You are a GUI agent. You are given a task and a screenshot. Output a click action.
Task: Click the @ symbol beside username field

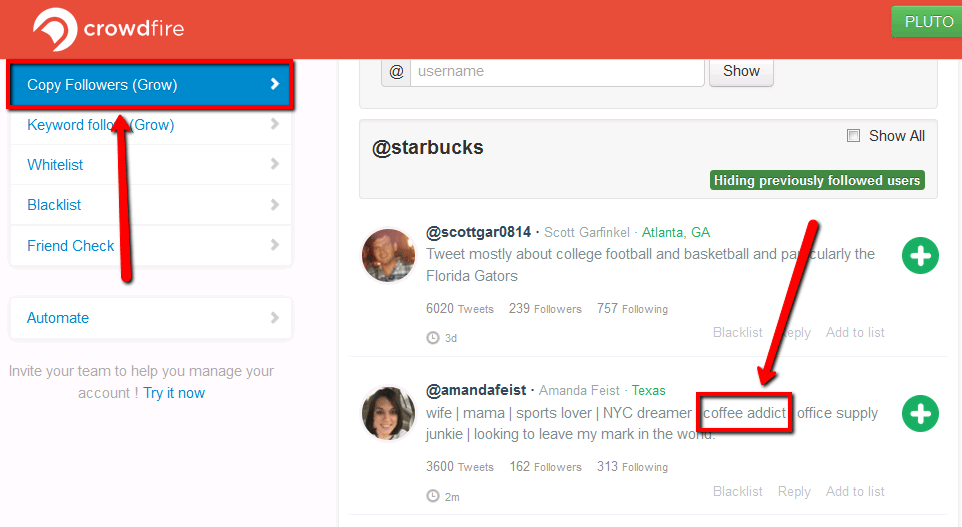click(x=396, y=72)
